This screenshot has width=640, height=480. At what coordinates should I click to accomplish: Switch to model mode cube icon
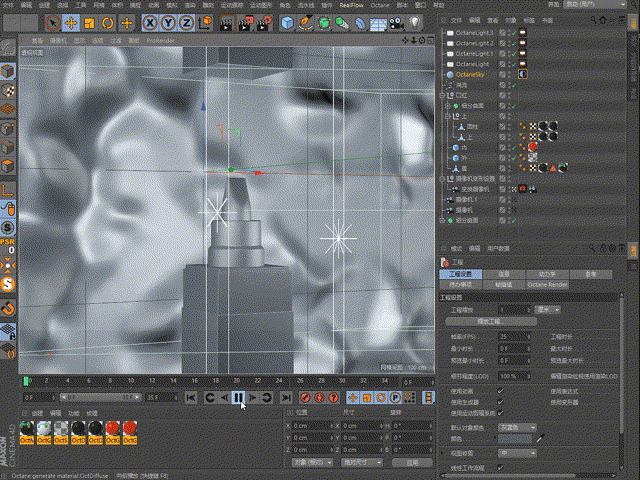click(8, 71)
